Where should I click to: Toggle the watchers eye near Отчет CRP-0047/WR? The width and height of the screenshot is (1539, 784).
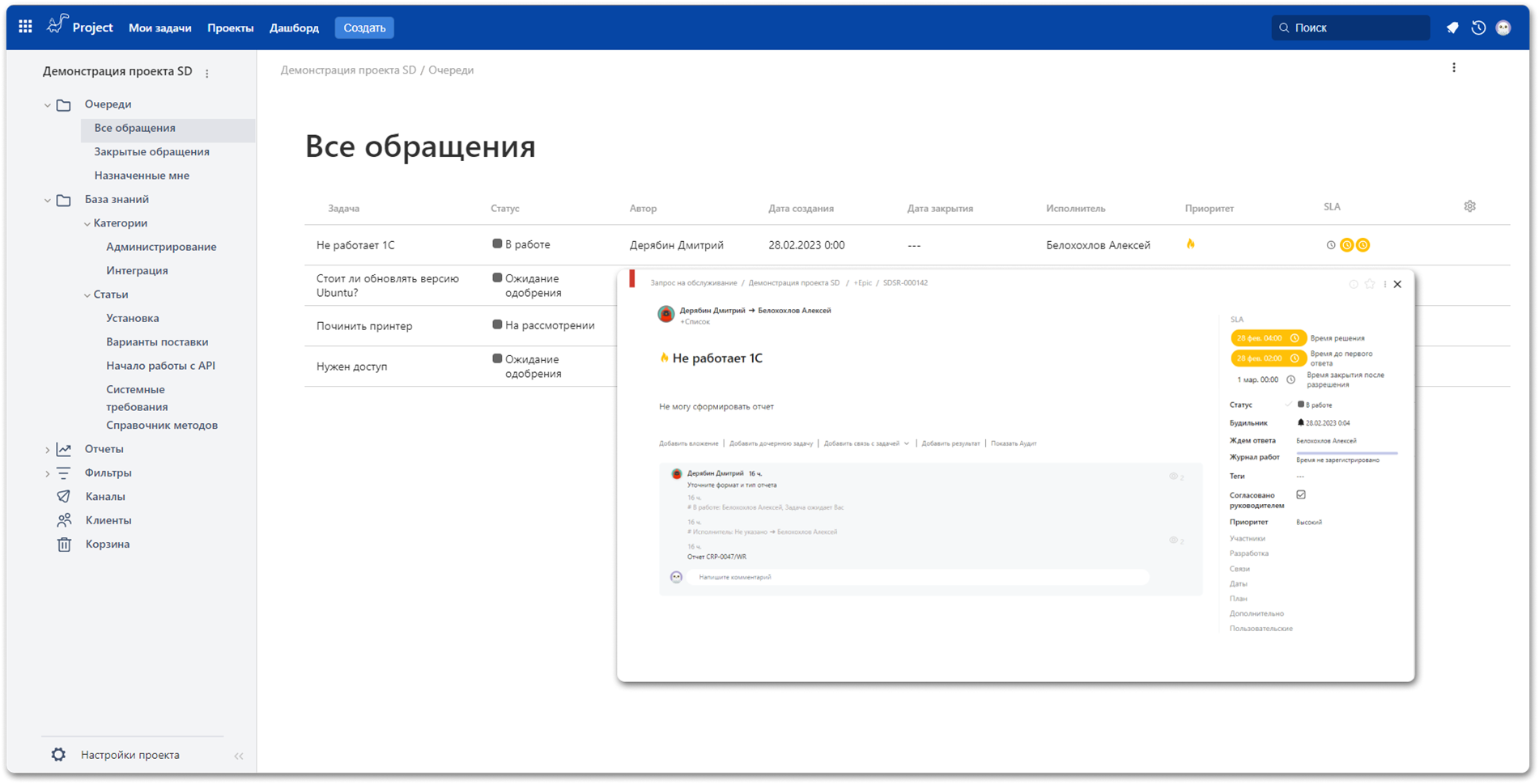1171,540
